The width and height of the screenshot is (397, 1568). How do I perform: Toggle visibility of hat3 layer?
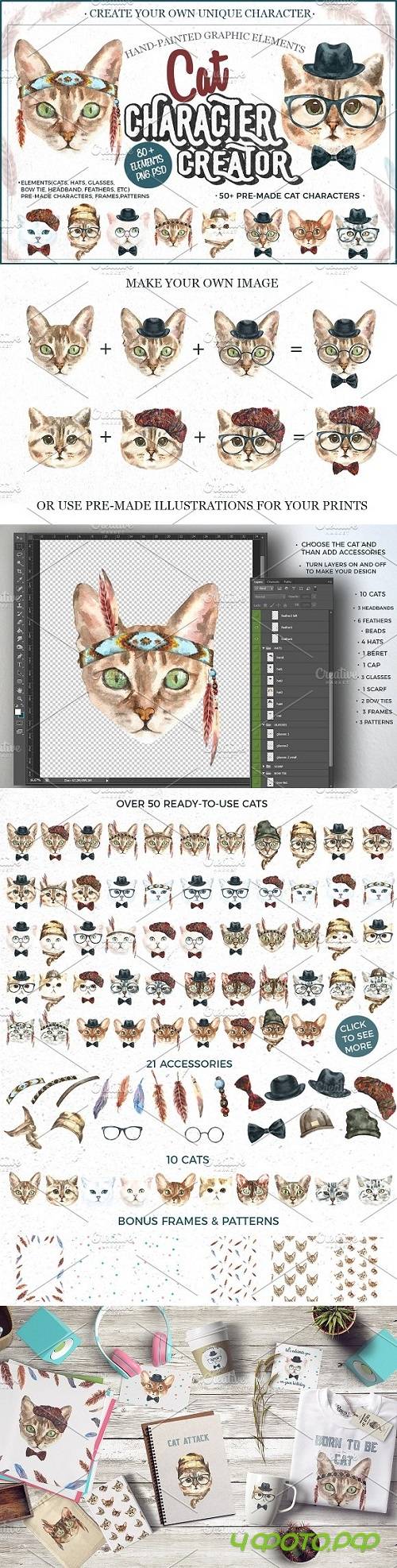[256, 693]
